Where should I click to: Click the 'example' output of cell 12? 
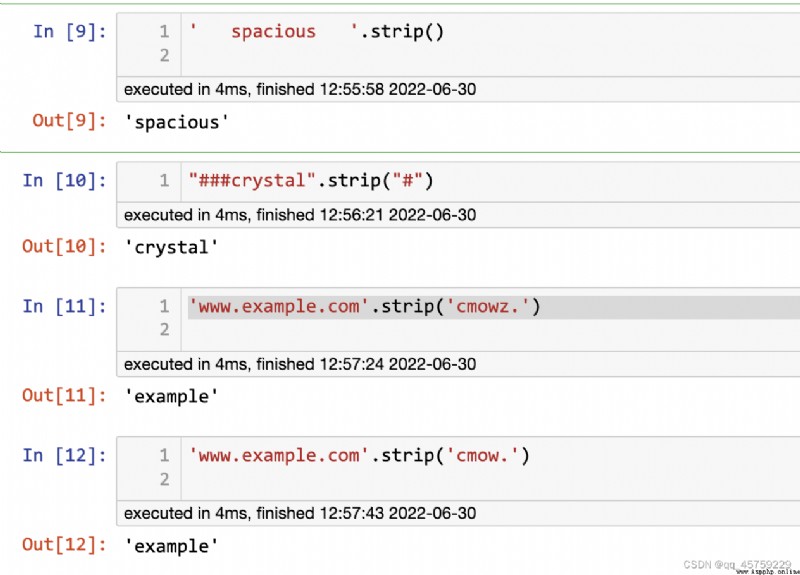click(x=171, y=546)
